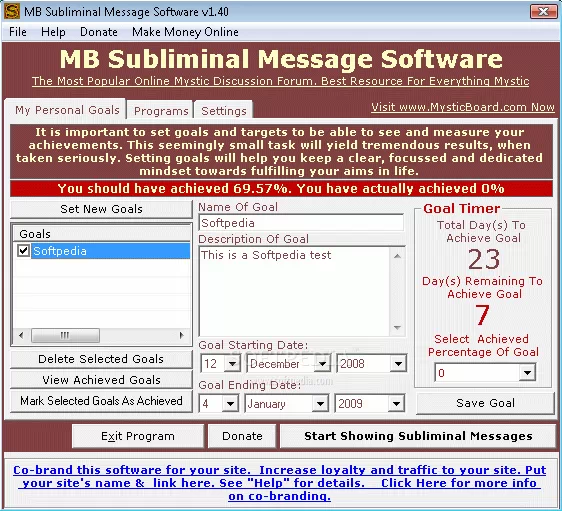The height and width of the screenshot is (511, 562).
Task: Switch to the Settings tab
Action: point(224,111)
